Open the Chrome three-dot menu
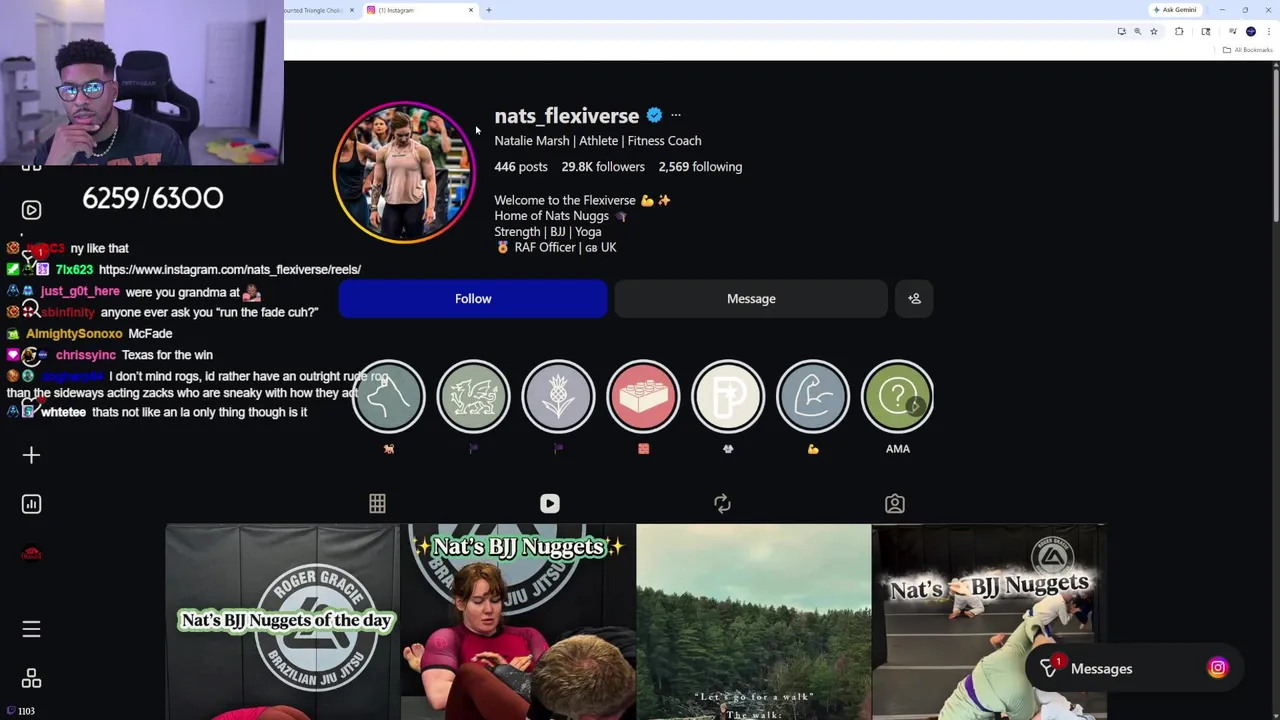 [x=1268, y=32]
